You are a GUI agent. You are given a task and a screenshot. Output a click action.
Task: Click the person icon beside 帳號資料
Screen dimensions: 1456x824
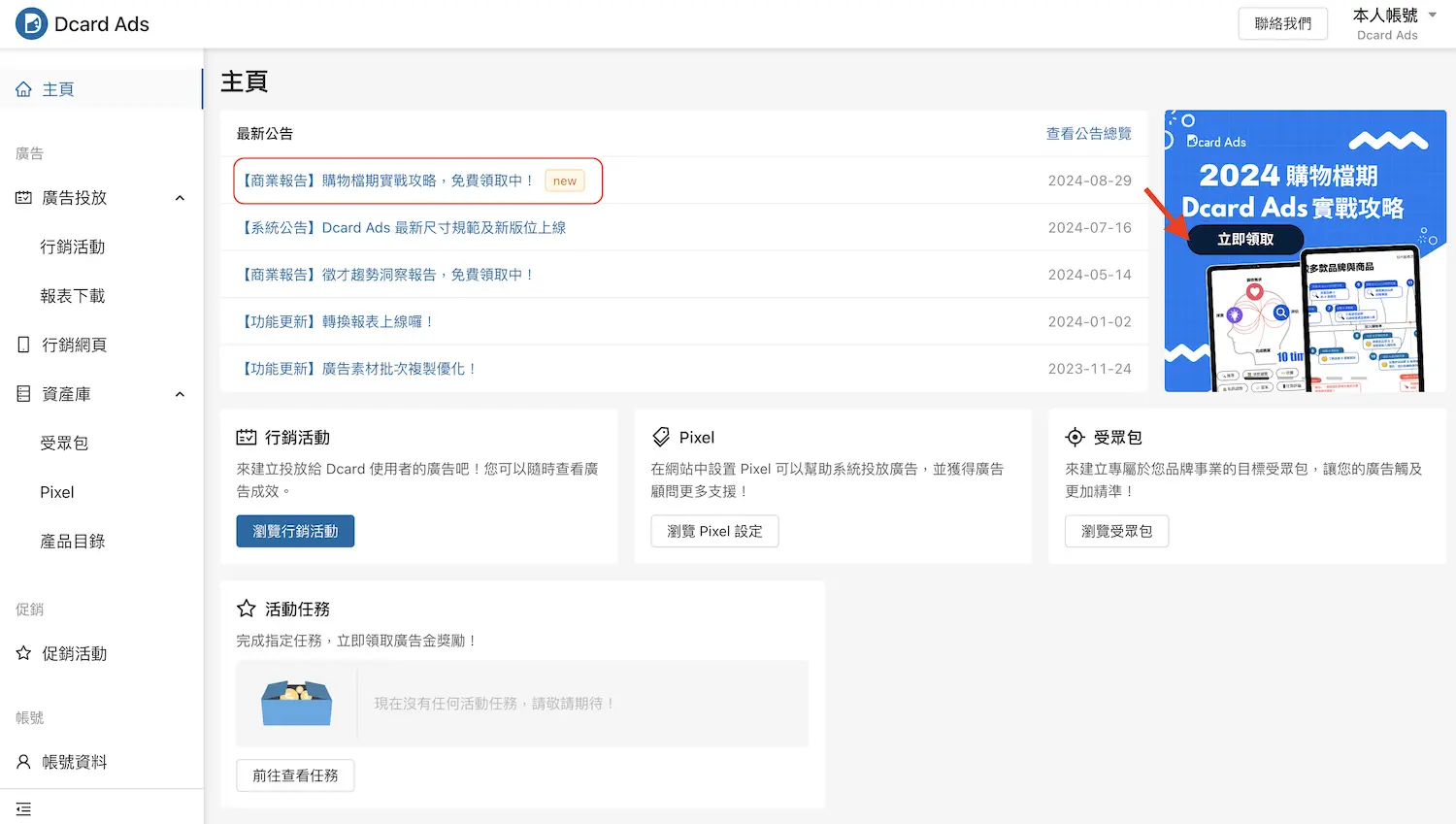tap(23, 762)
